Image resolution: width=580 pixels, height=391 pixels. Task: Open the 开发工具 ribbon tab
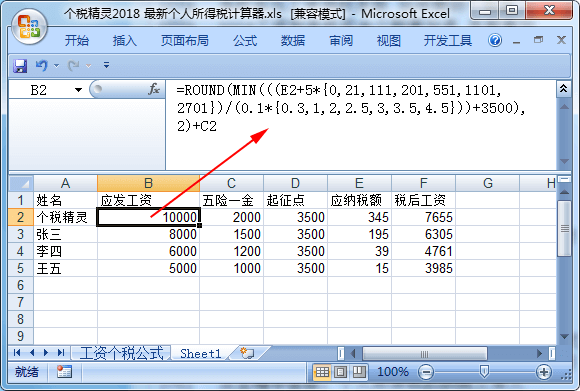click(x=448, y=40)
